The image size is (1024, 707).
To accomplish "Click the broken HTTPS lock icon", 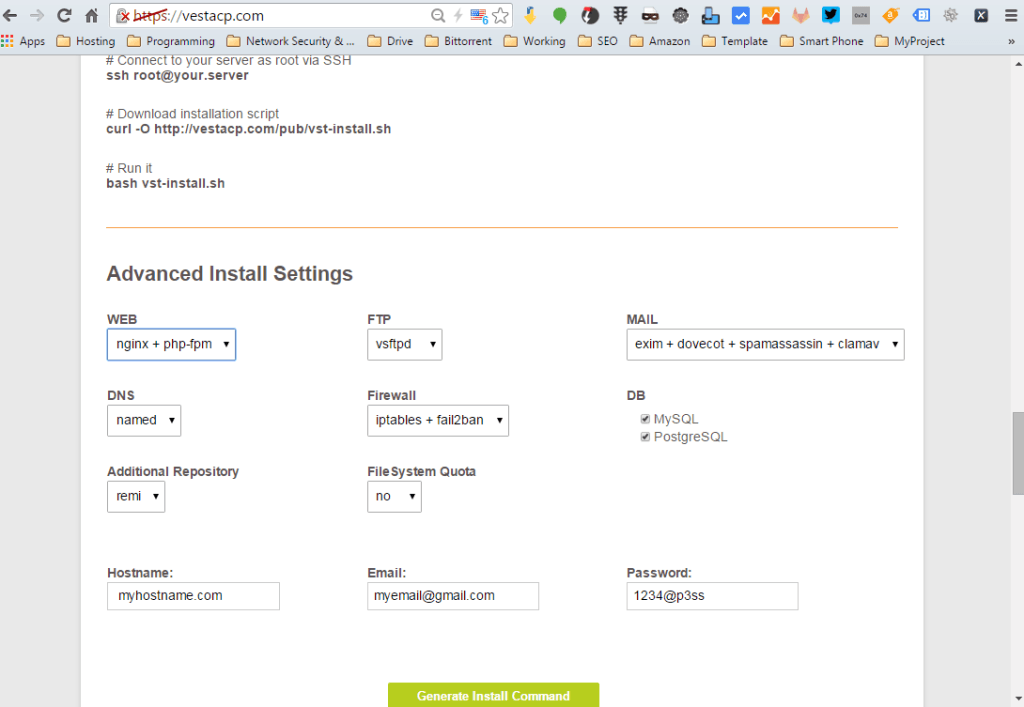I will coord(123,16).
